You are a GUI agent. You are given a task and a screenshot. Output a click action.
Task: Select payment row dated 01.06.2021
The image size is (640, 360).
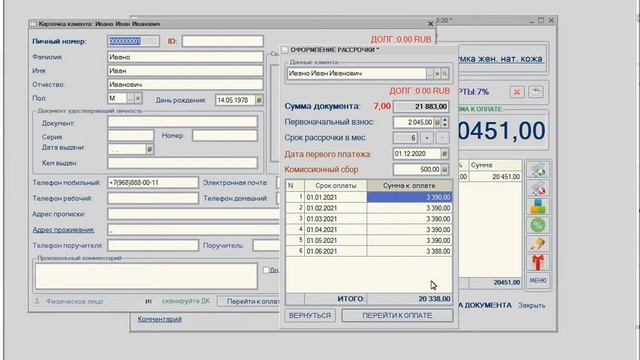(x=369, y=251)
